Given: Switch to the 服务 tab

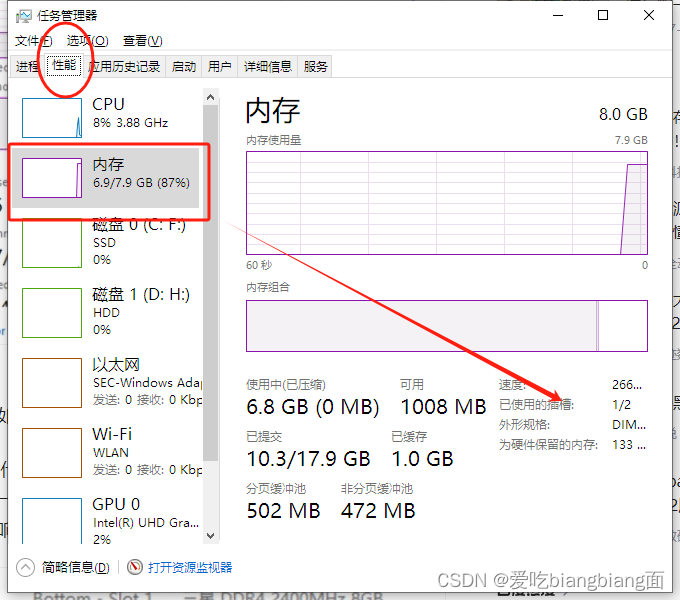Looking at the screenshot, I should coord(315,66).
